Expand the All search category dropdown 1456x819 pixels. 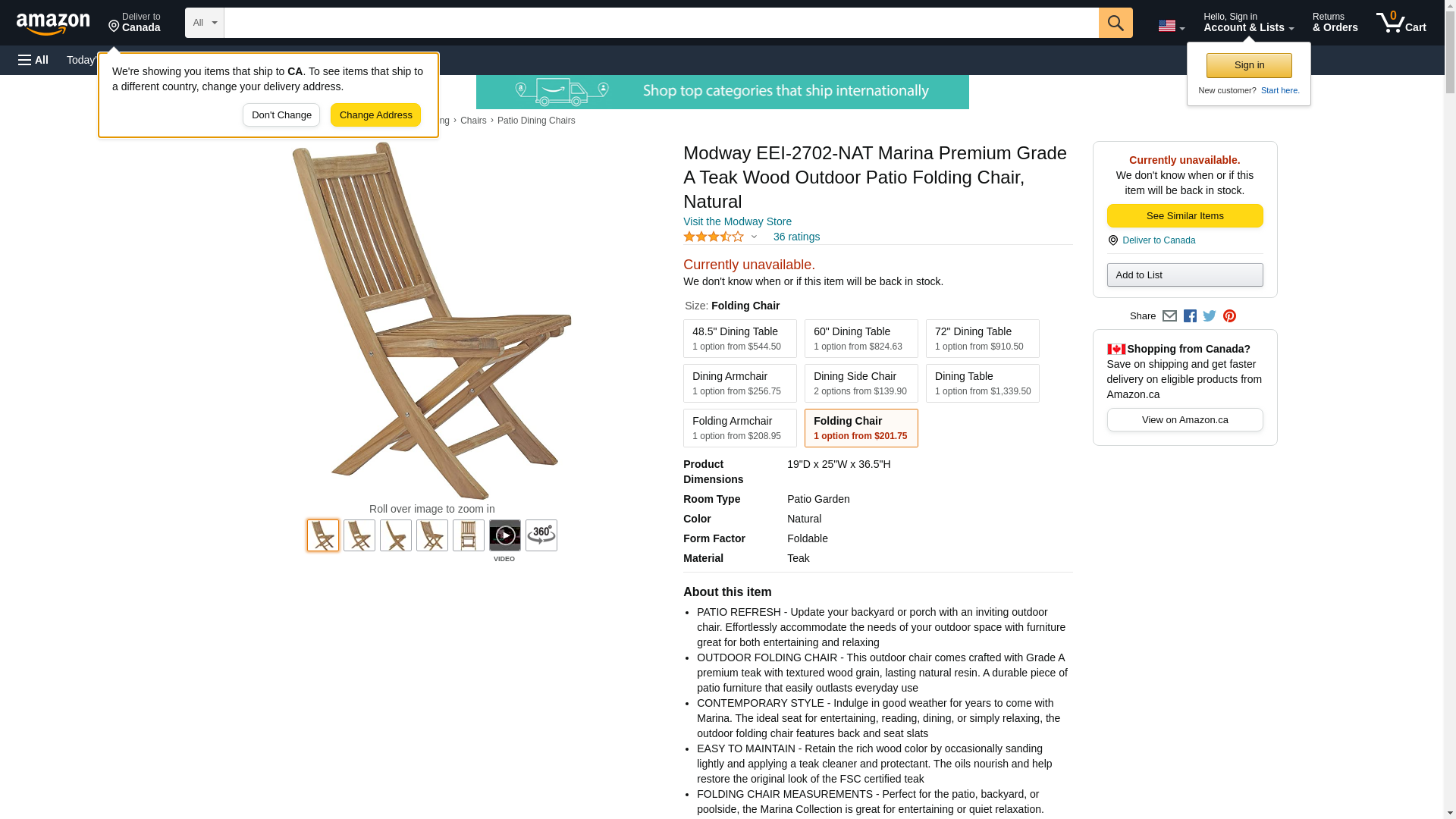click(204, 23)
